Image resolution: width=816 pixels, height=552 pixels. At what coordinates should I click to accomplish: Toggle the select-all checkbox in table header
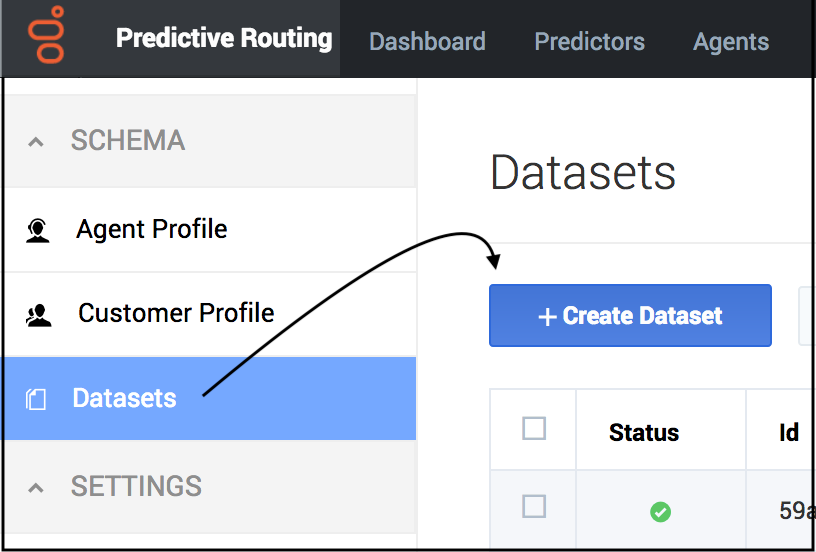[x=534, y=429]
